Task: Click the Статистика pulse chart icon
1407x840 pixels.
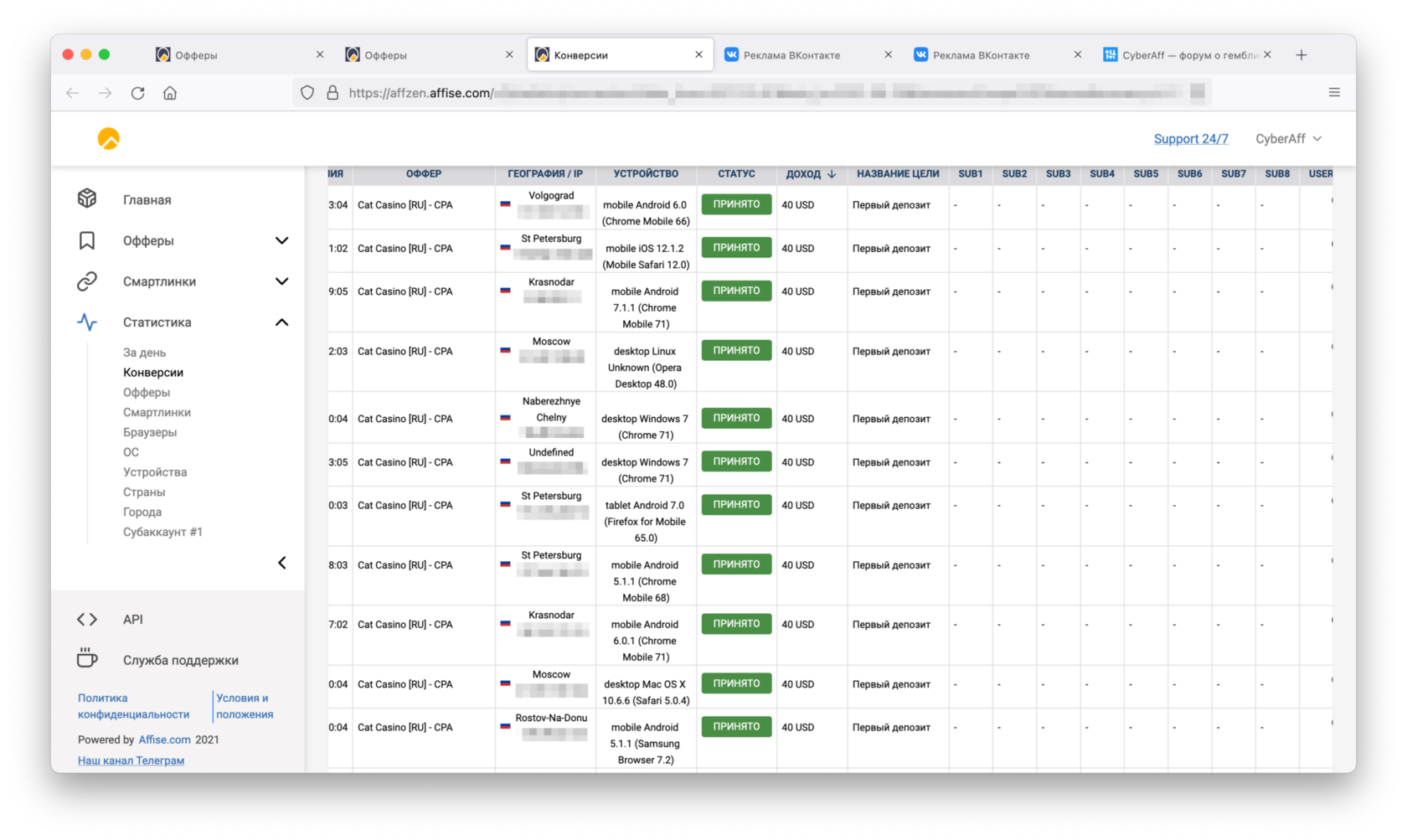Action: pos(87,322)
